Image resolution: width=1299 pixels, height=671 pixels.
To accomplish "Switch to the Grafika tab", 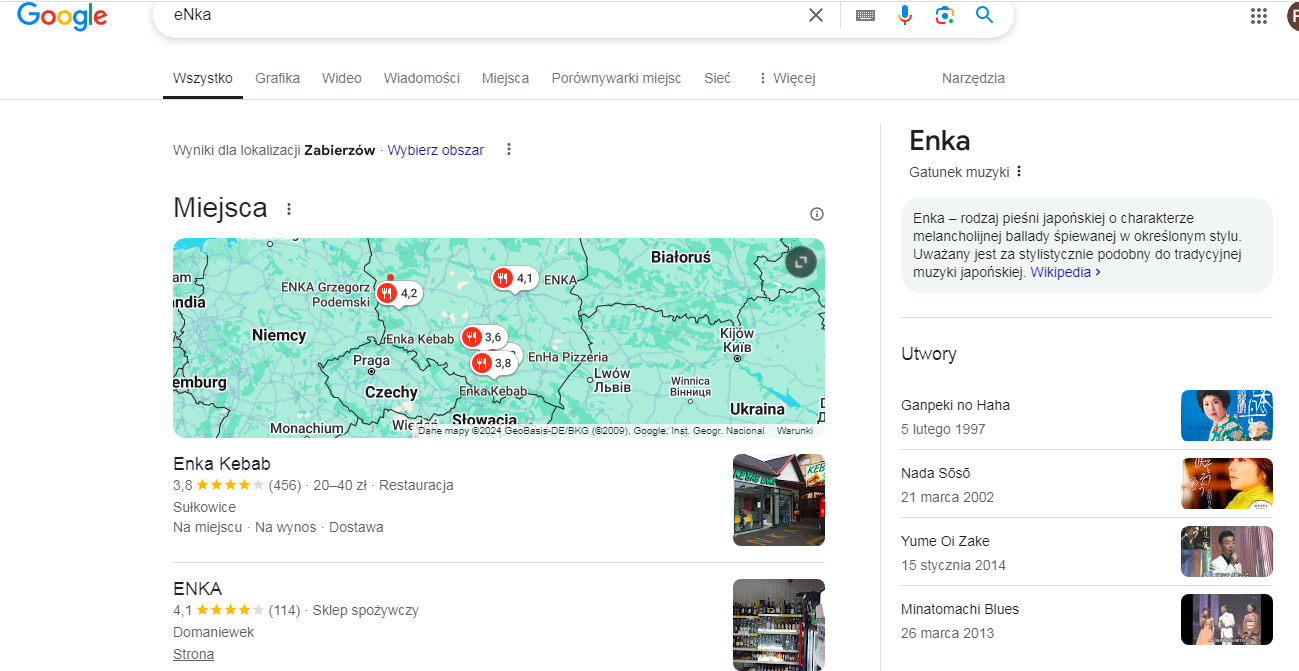I will [277, 78].
